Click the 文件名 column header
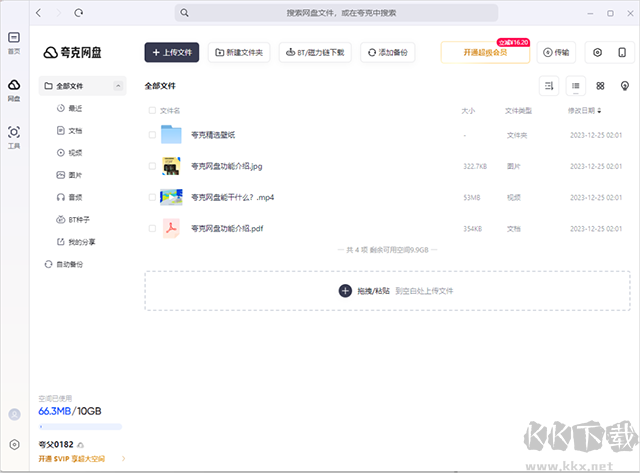The image size is (640, 473). (x=170, y=111)
